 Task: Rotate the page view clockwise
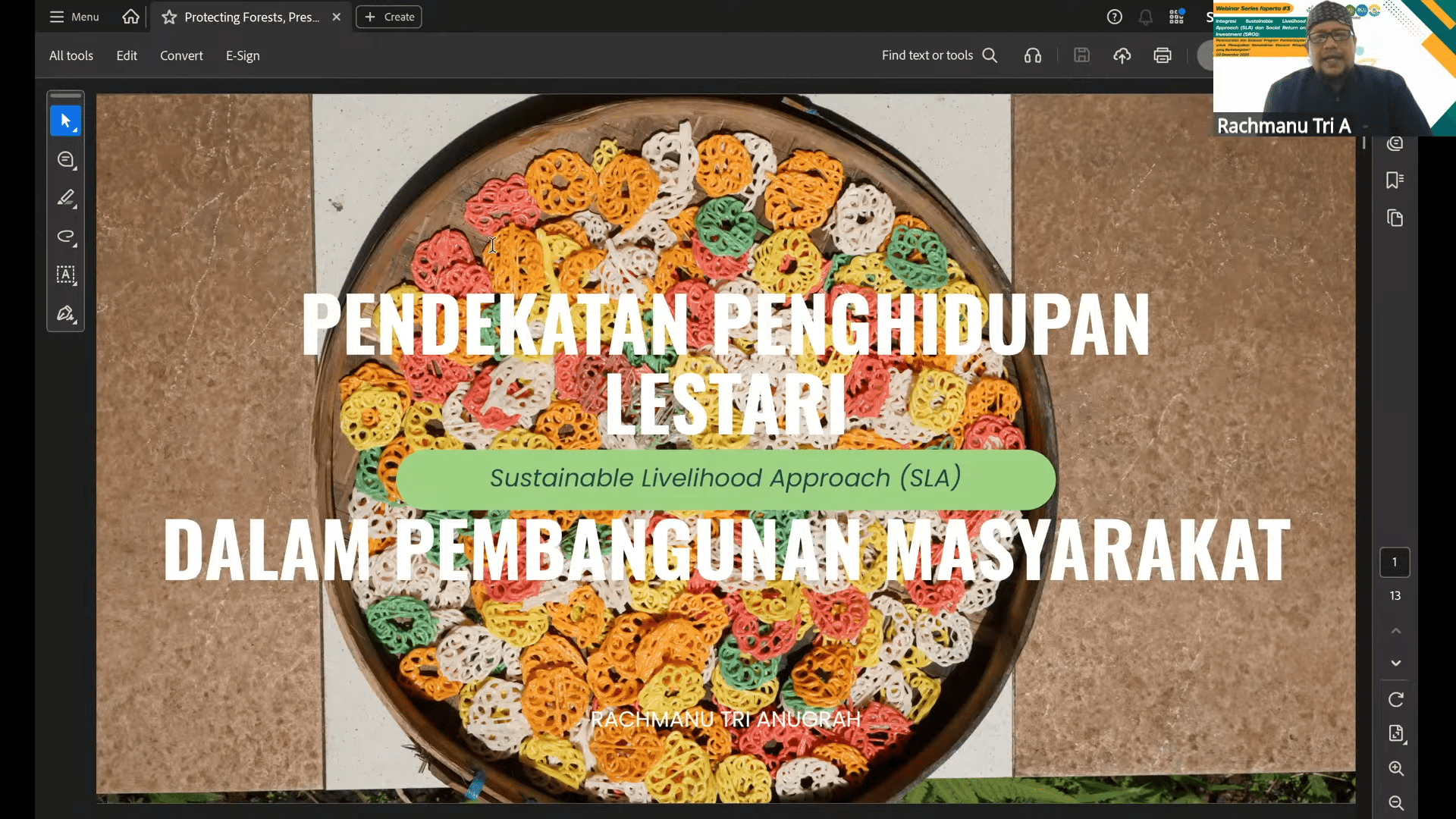tap(1395, 699)
